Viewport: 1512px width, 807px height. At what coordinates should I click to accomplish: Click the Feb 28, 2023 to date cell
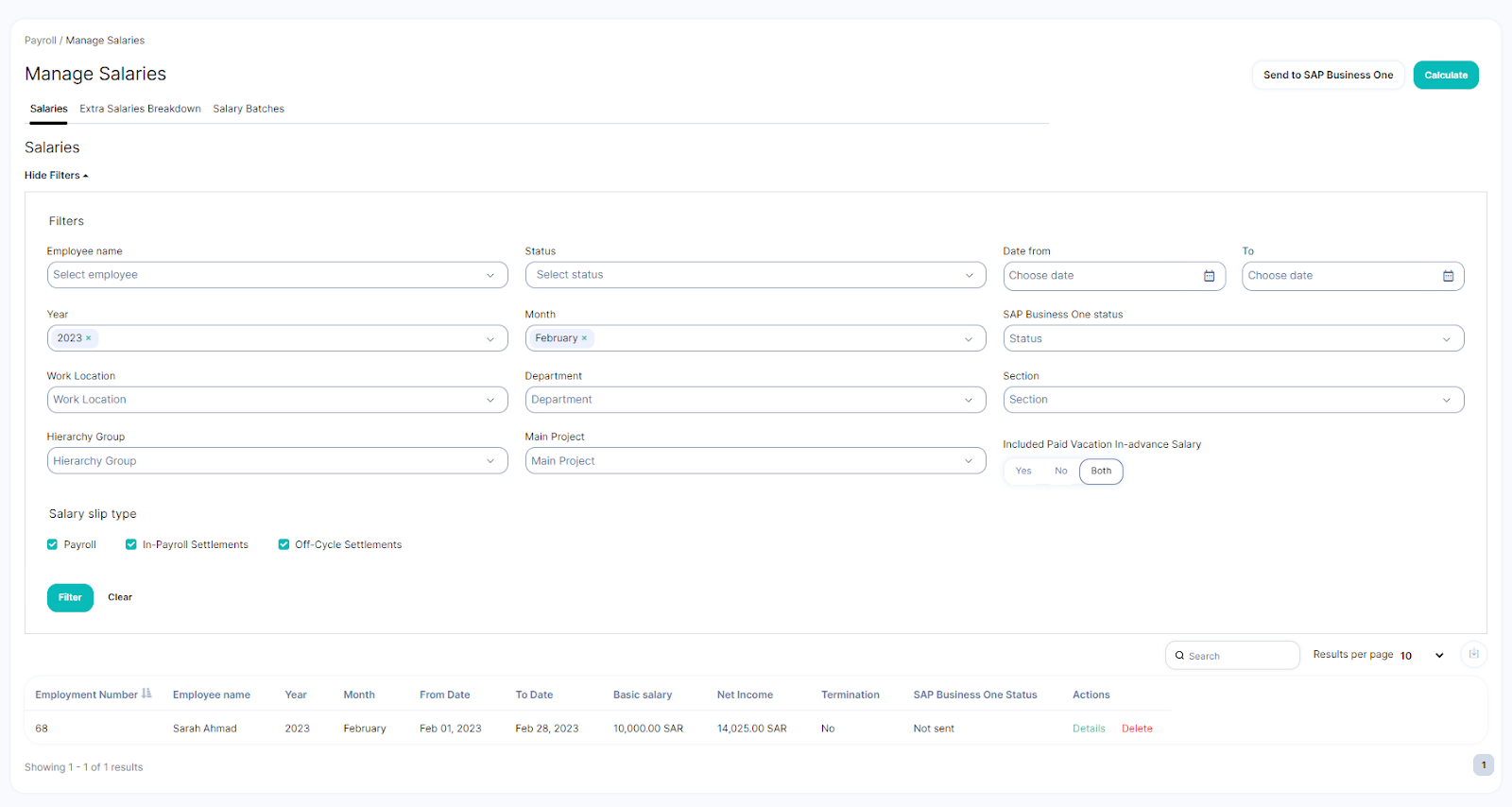click(x=547, y=729)
